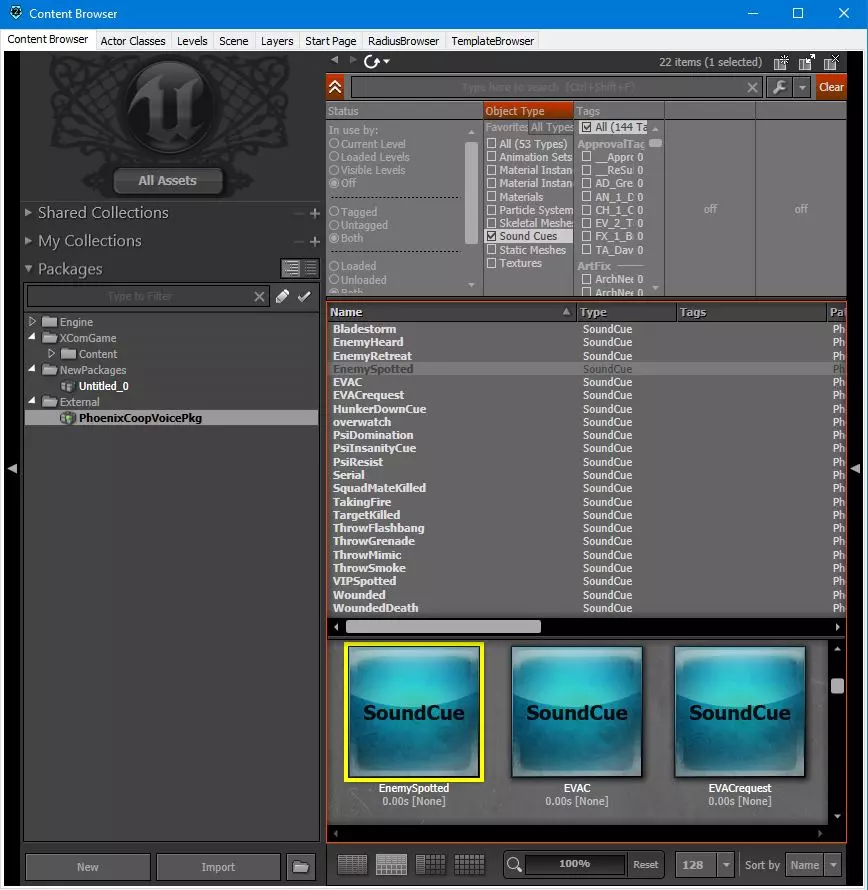The image size is (868, 890).
Task: Open the Sort by Name dropdown
Action: [833, 865]
